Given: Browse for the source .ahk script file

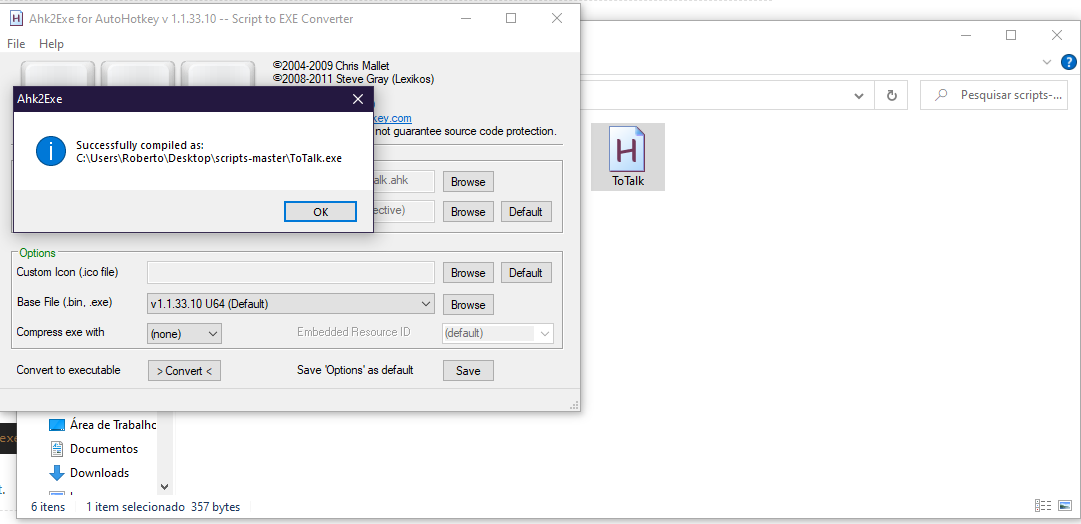Looking at the screenshot, I should 468,182.
